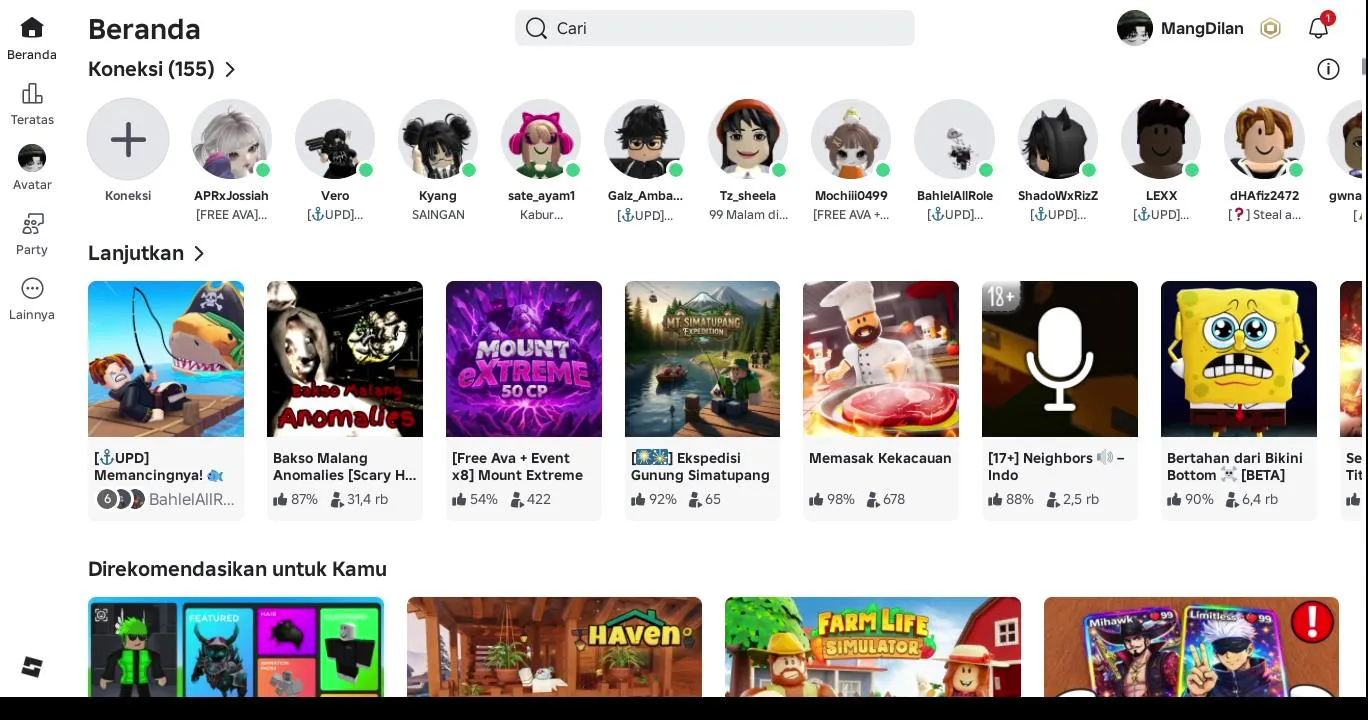1368x720 pixels.
Task: Open the Party sidebar icon
Action: [32, 223]
